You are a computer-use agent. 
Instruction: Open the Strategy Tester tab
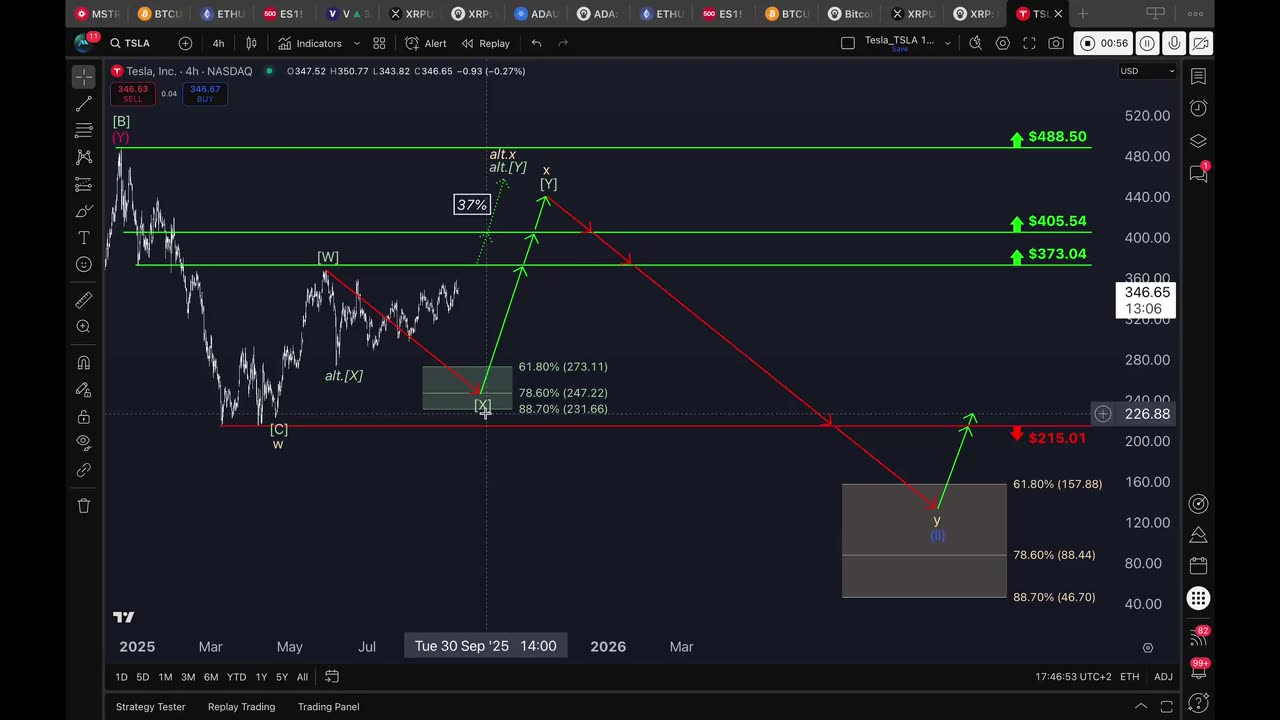click(150, 706)
